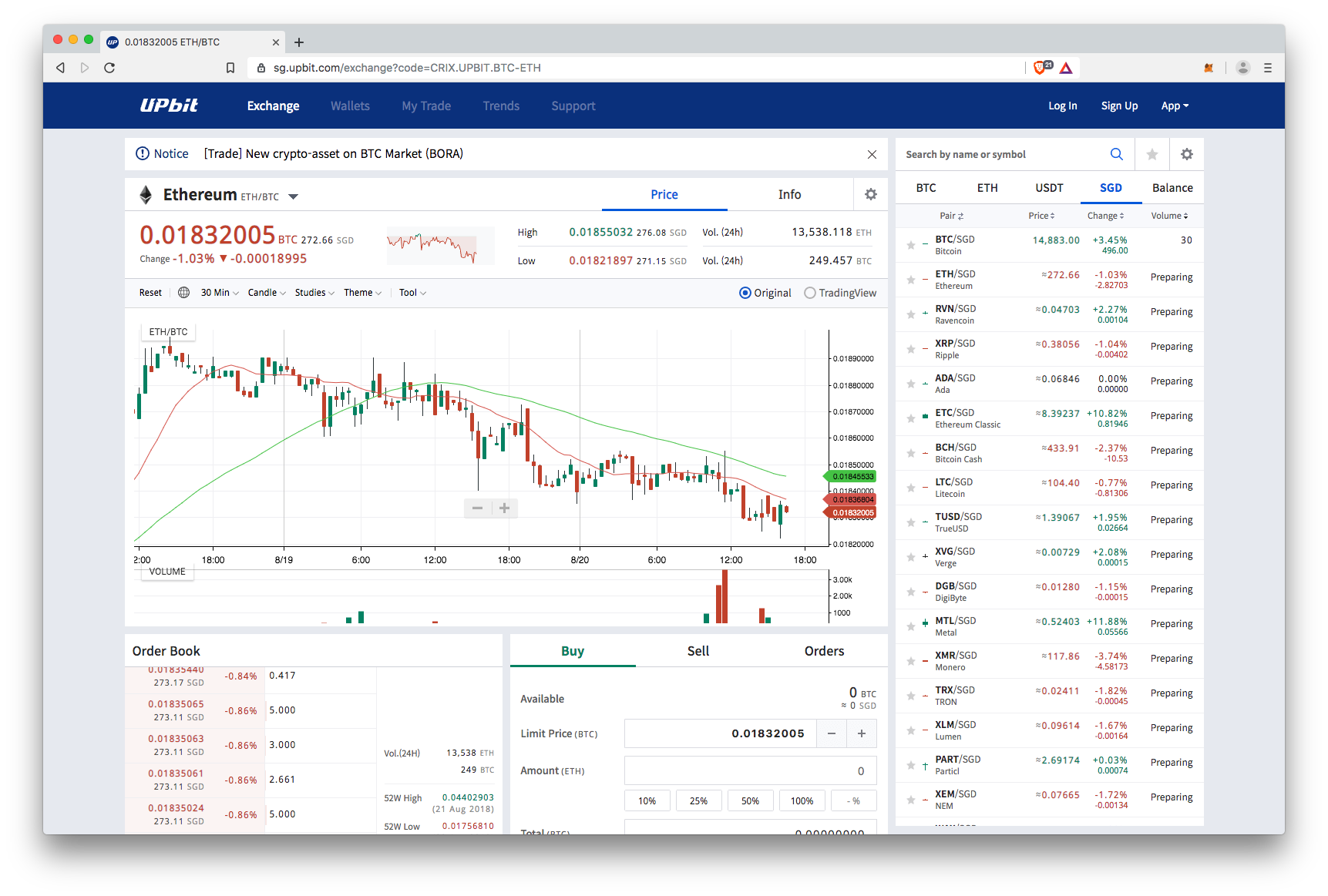1328x896 pixels.
Task: Close the Notice banner
Action: click(x=872, y=154)
